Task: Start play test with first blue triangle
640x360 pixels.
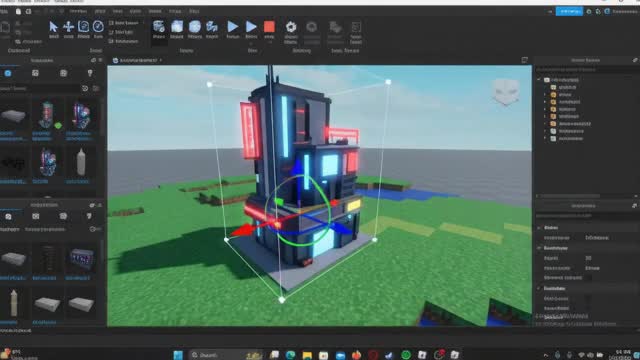Action: [x=233, y=27]
